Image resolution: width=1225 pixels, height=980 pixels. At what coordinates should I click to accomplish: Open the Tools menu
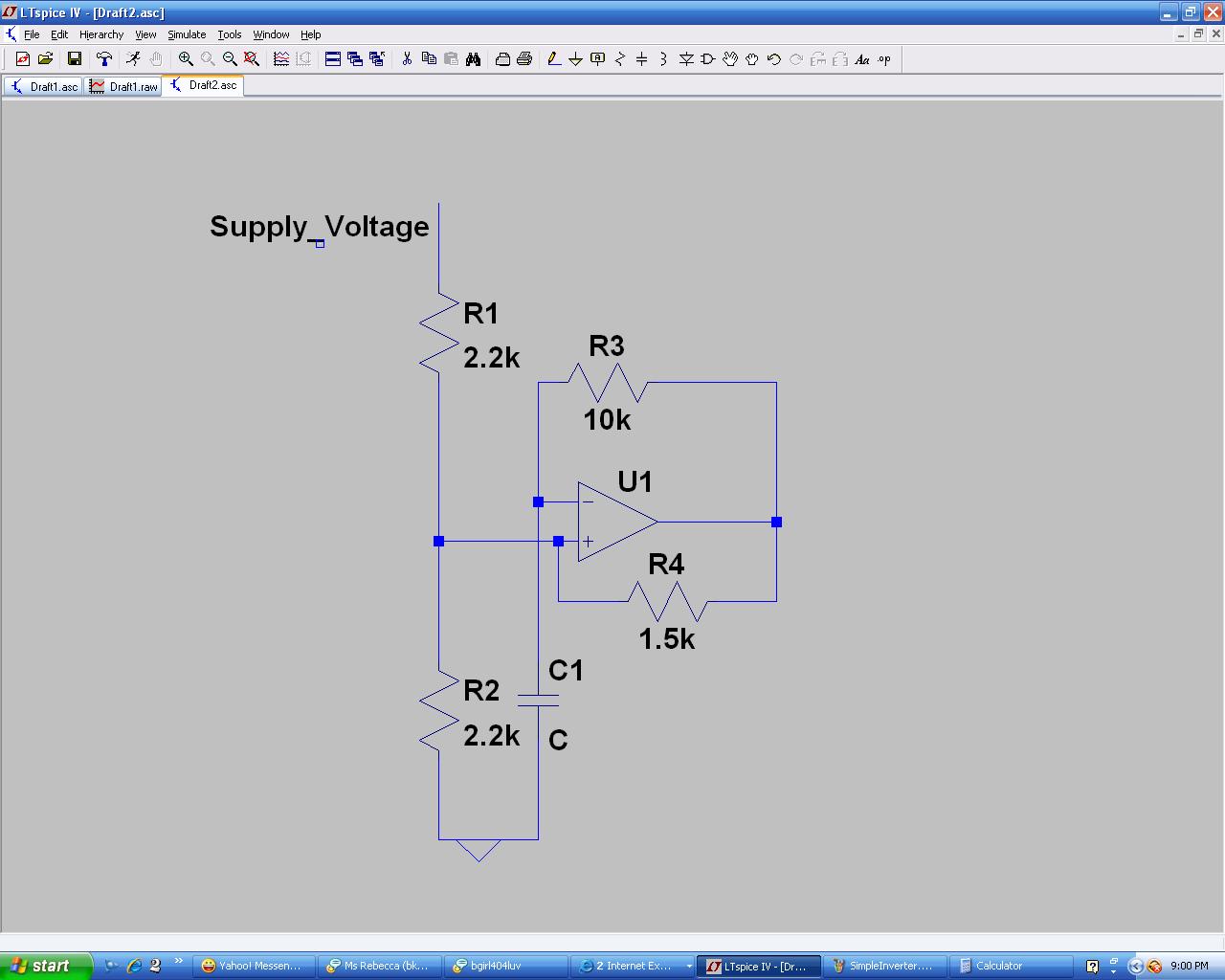click(230, 34)
